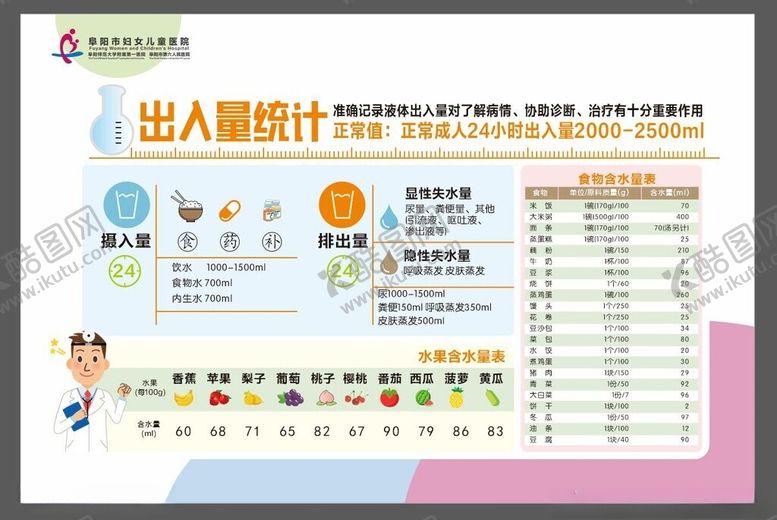Click the title 出入量统计
This screenshot has height=520, width=777.
pyautogui.click(x=232, y=121)
